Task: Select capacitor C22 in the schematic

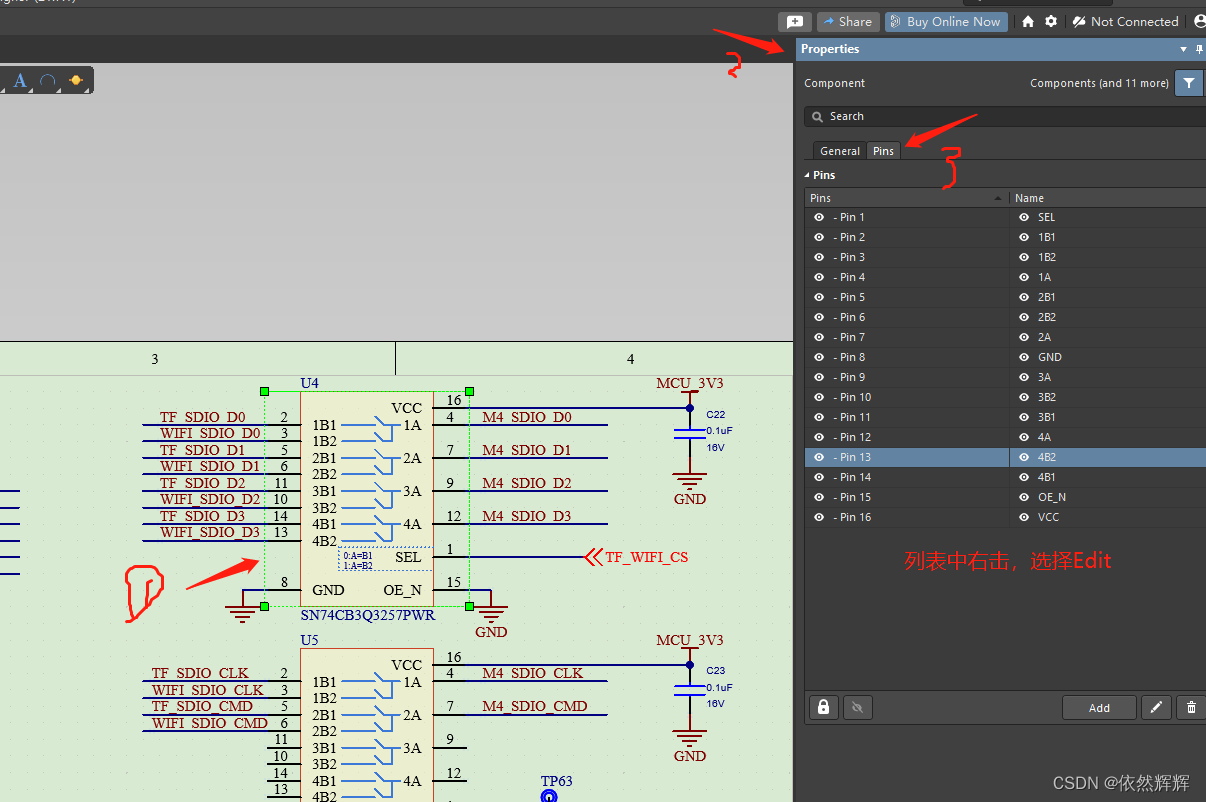Action: [689, 433]
